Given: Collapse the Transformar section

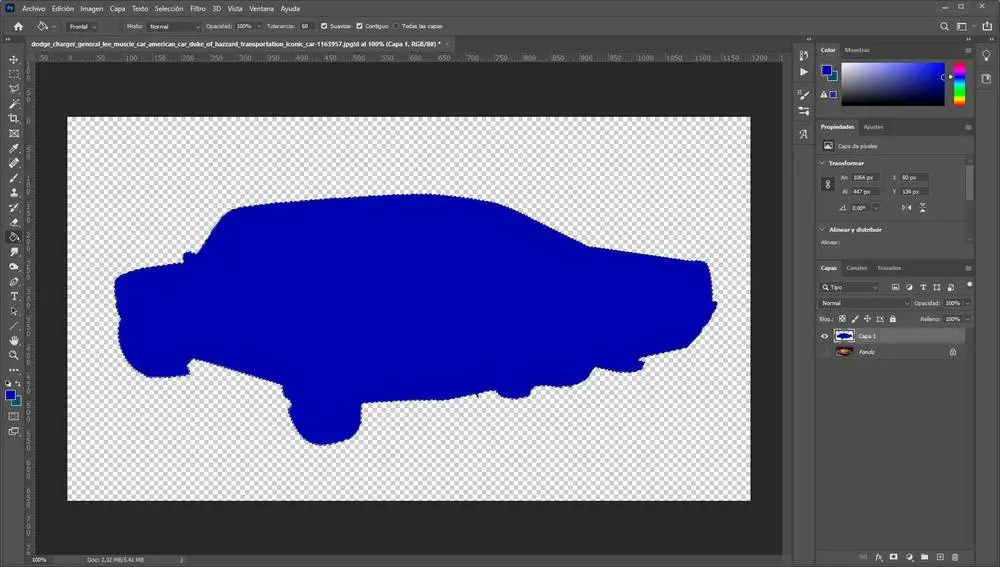Looking at the screenshot, I should point(822,163).
